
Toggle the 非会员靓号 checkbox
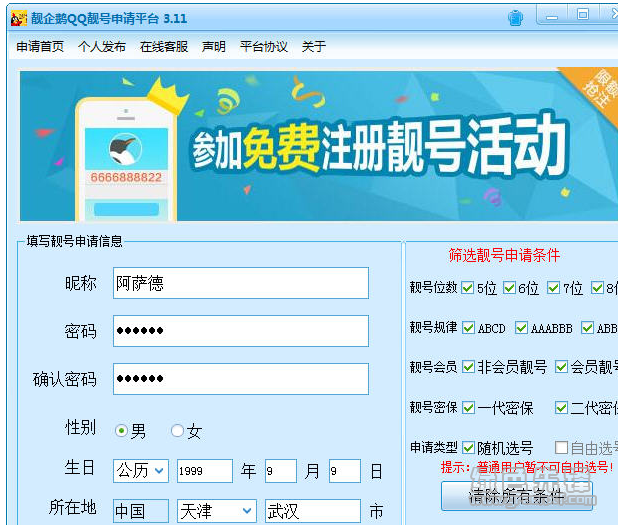click(468, 367)
